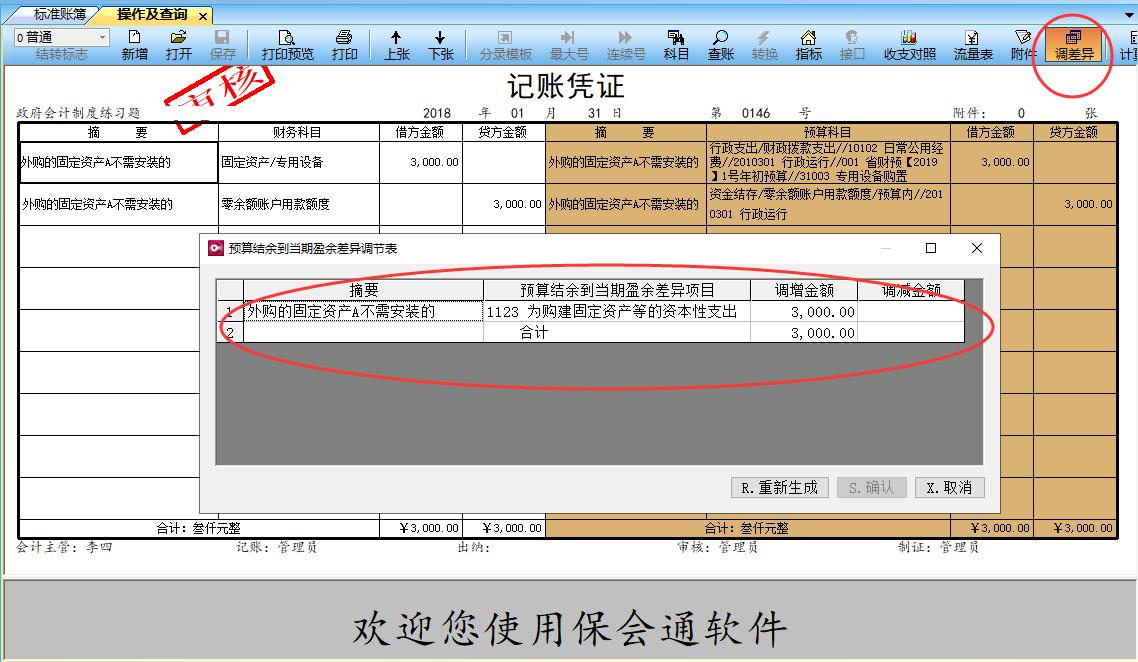Open 打印预览 print preview
This screenshot has width=1138, height=662.
287,45
